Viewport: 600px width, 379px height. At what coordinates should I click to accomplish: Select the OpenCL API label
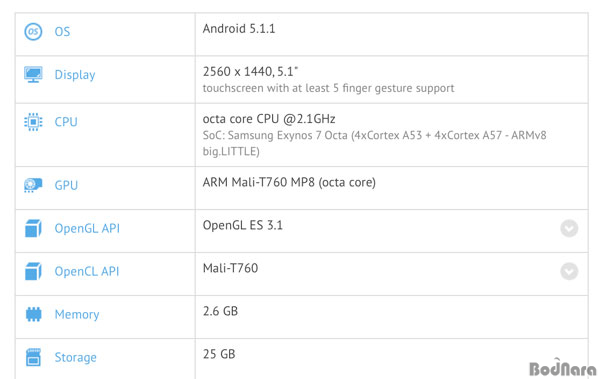point(87,271)
